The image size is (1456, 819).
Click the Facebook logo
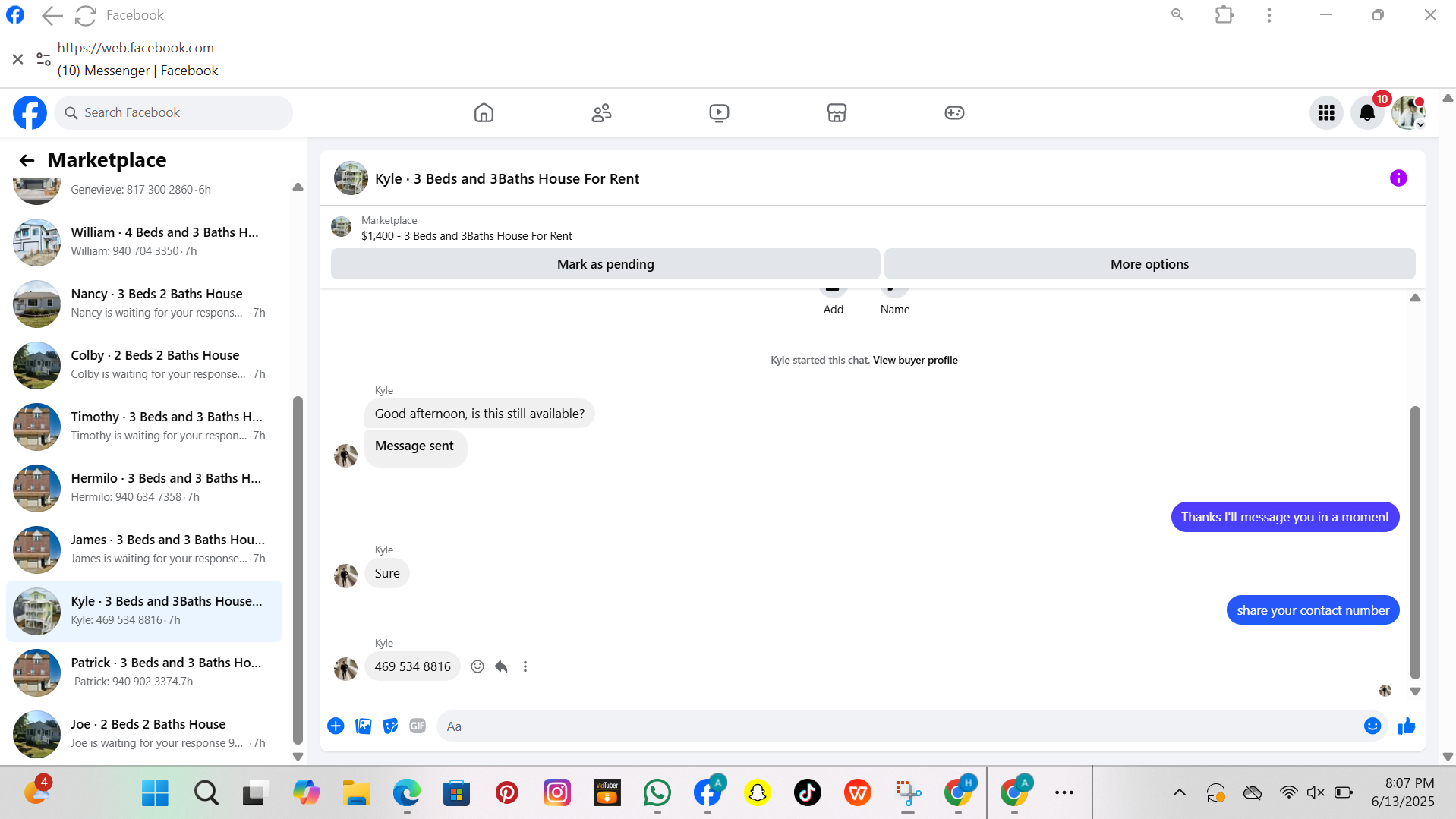tap(30, 112)
